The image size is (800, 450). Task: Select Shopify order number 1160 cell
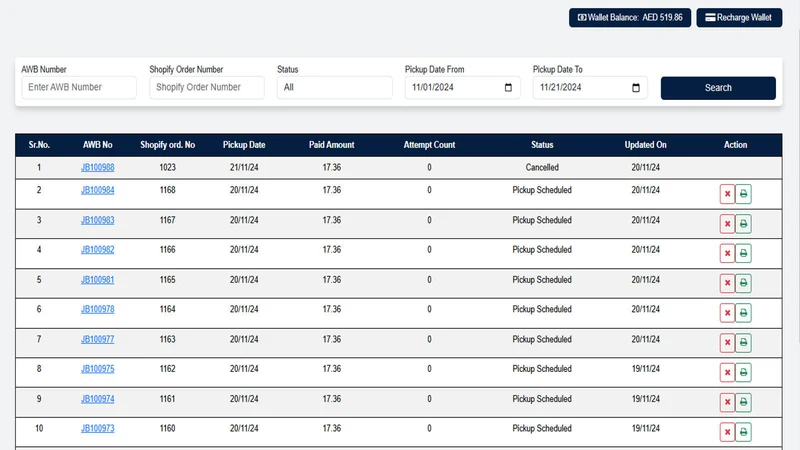(167, 429)
